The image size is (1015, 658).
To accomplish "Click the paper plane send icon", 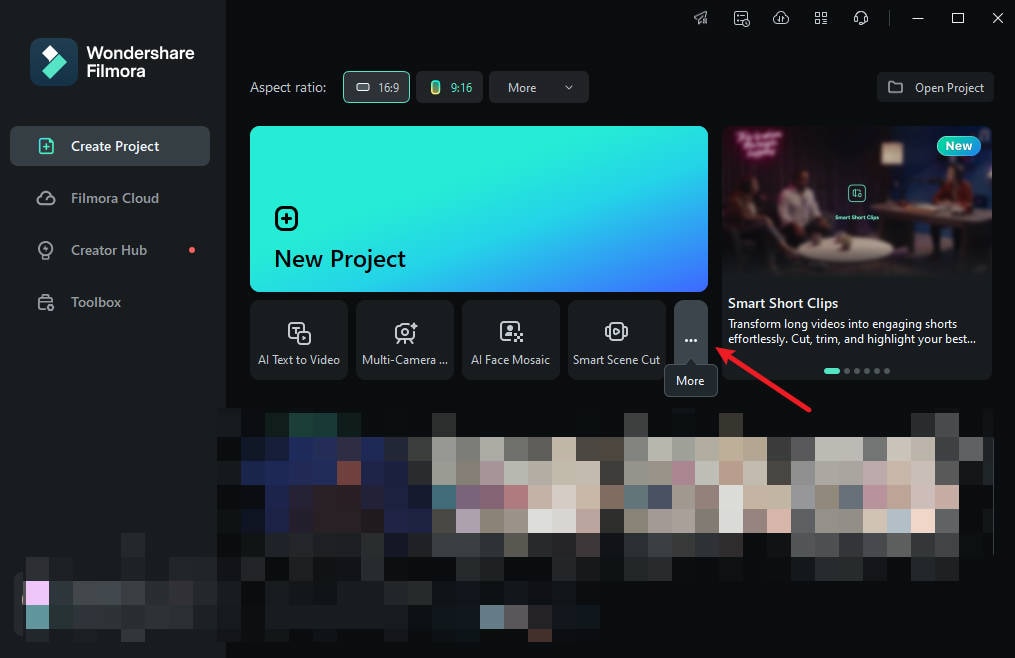I will 701,18.
